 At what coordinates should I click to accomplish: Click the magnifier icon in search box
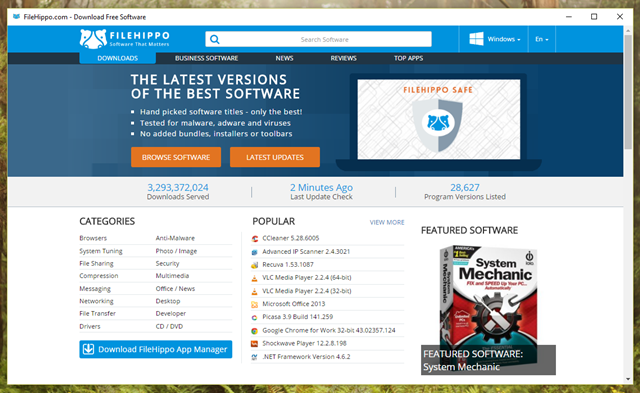(215, 39)
